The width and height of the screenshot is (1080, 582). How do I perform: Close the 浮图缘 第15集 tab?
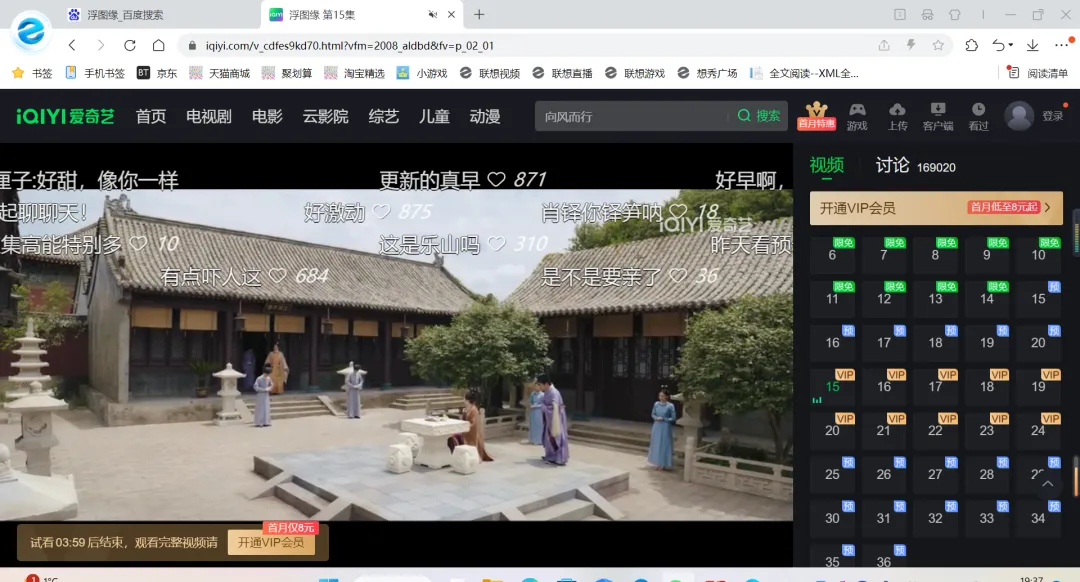point(451,14)
